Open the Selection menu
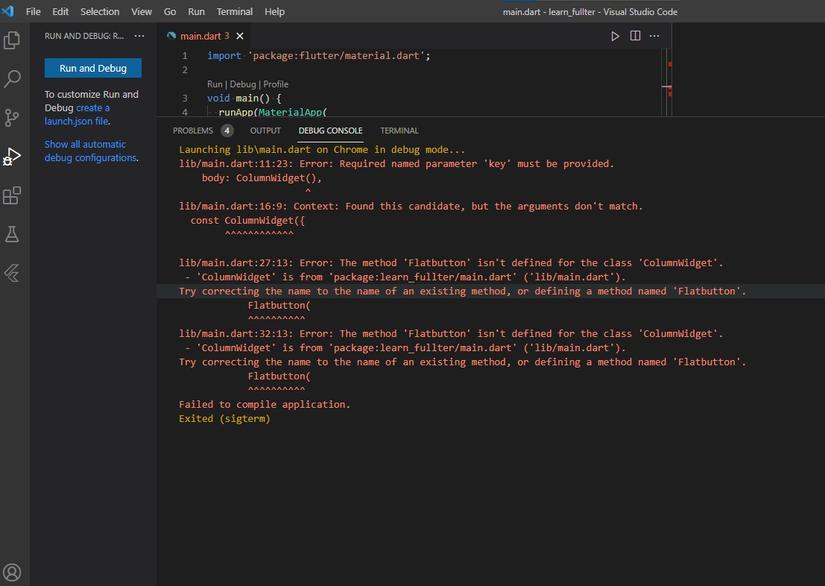 tap(99, 12)
